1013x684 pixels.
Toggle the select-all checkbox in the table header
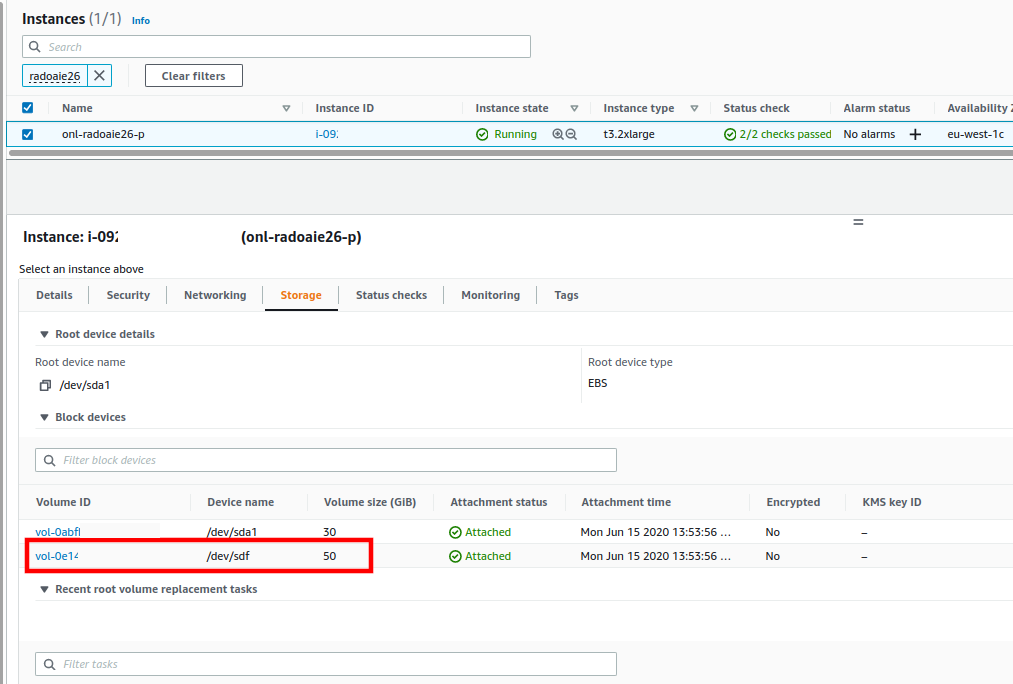pos(27,107)
